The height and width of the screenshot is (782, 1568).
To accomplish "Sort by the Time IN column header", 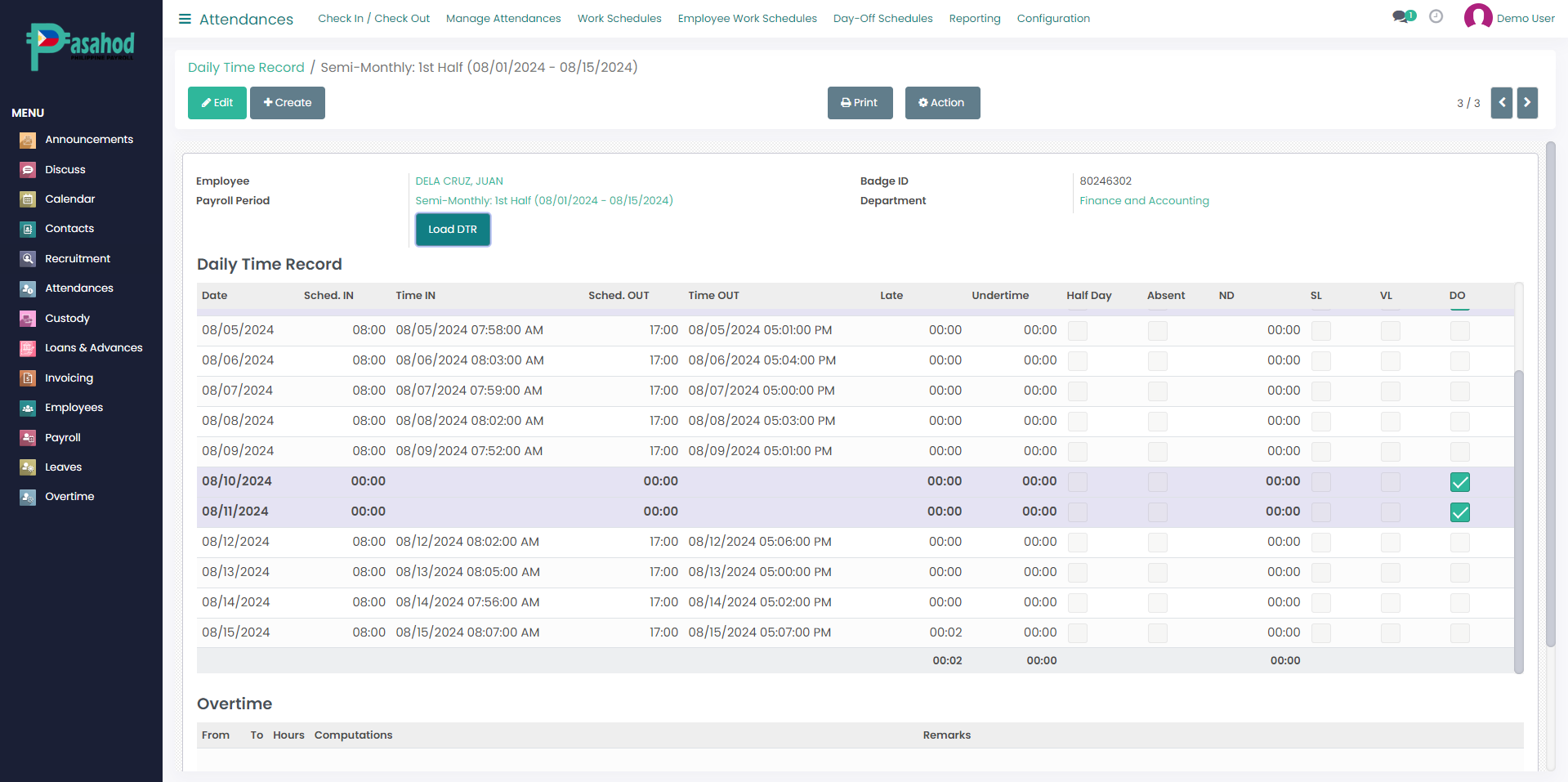I will 415,296.
